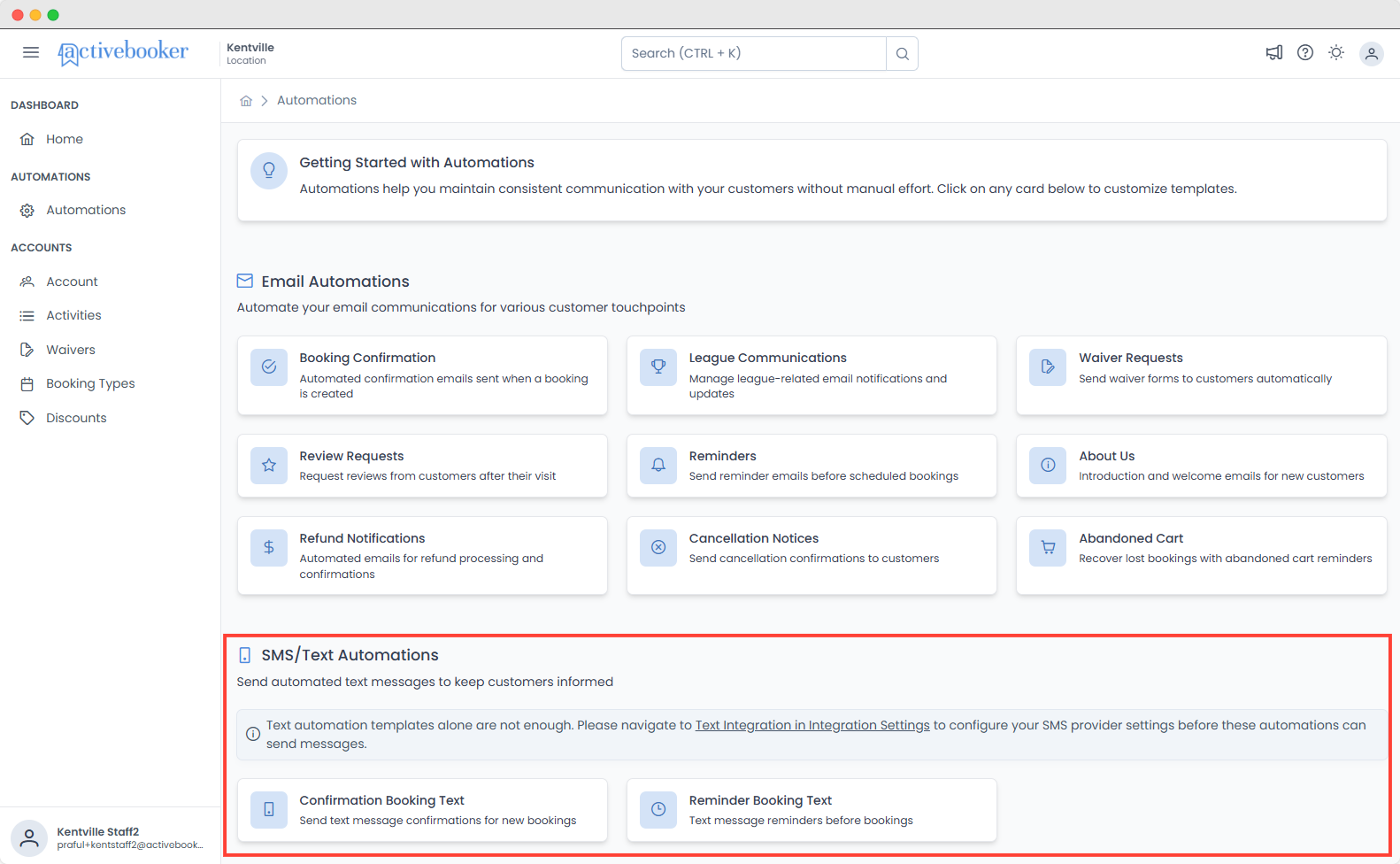Open the Booking Confirmation card title
This screenshot has width=1400, height=864.
point(367,358)
